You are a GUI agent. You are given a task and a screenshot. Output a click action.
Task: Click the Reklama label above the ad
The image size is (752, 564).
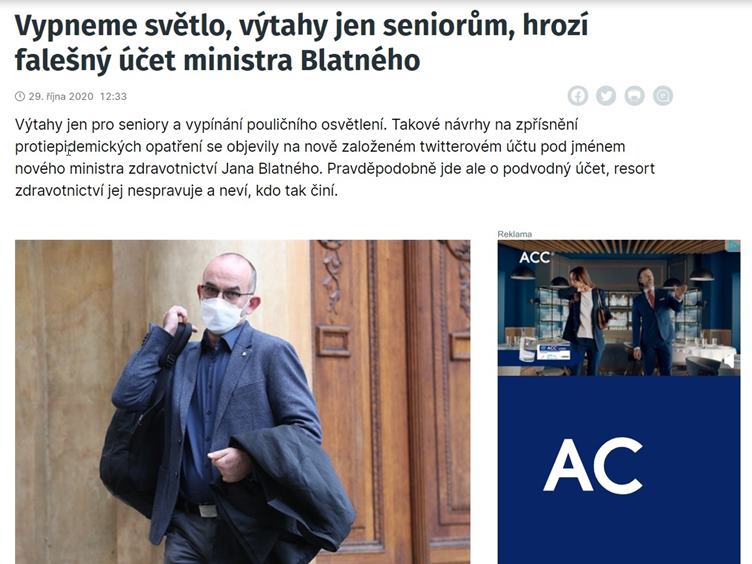[x=515, y=234]
